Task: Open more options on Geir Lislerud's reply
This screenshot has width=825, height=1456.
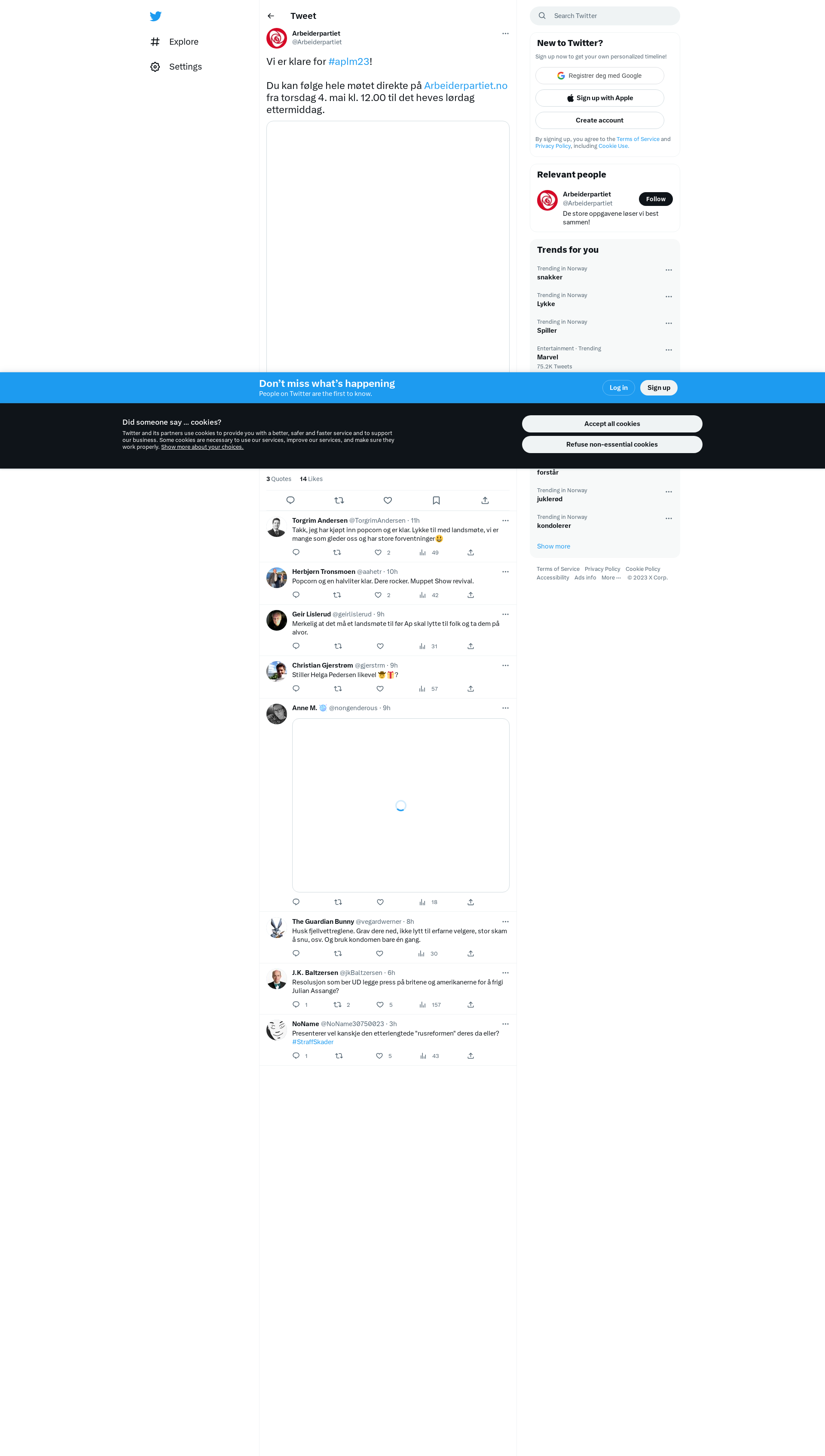Action: [505, 614]
